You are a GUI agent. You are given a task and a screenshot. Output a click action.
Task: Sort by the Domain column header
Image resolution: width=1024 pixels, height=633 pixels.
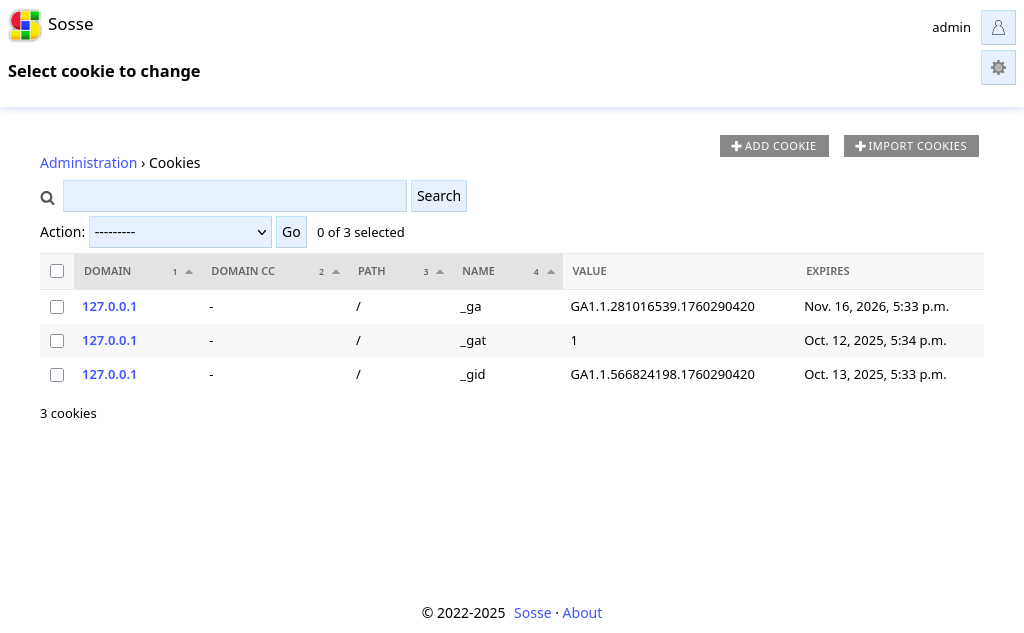tap(107, 271)
